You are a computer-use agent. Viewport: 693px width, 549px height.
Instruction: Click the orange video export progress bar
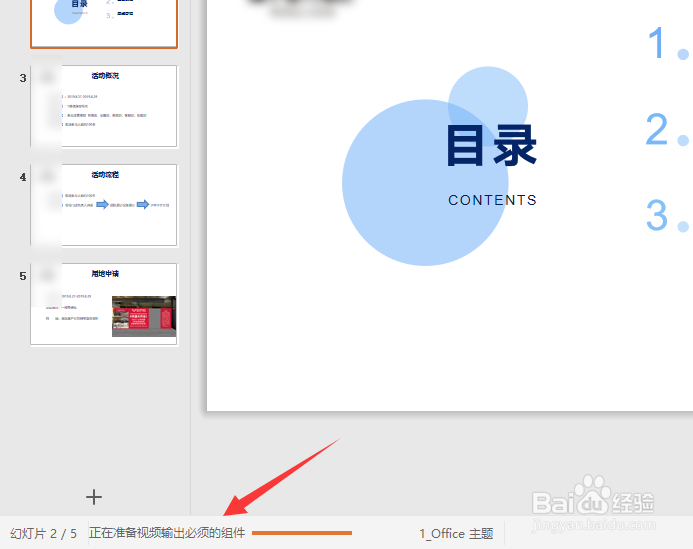click(302, 533)
